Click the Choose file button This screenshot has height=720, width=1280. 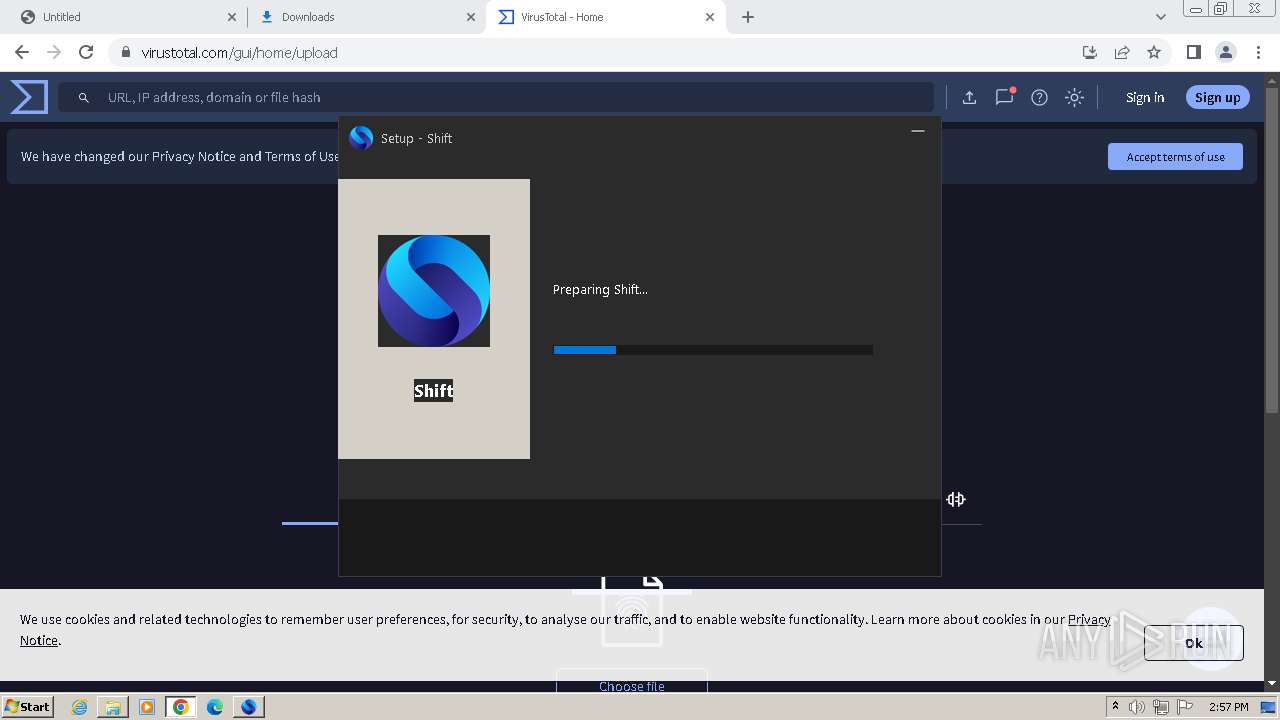tap(632, 686)
